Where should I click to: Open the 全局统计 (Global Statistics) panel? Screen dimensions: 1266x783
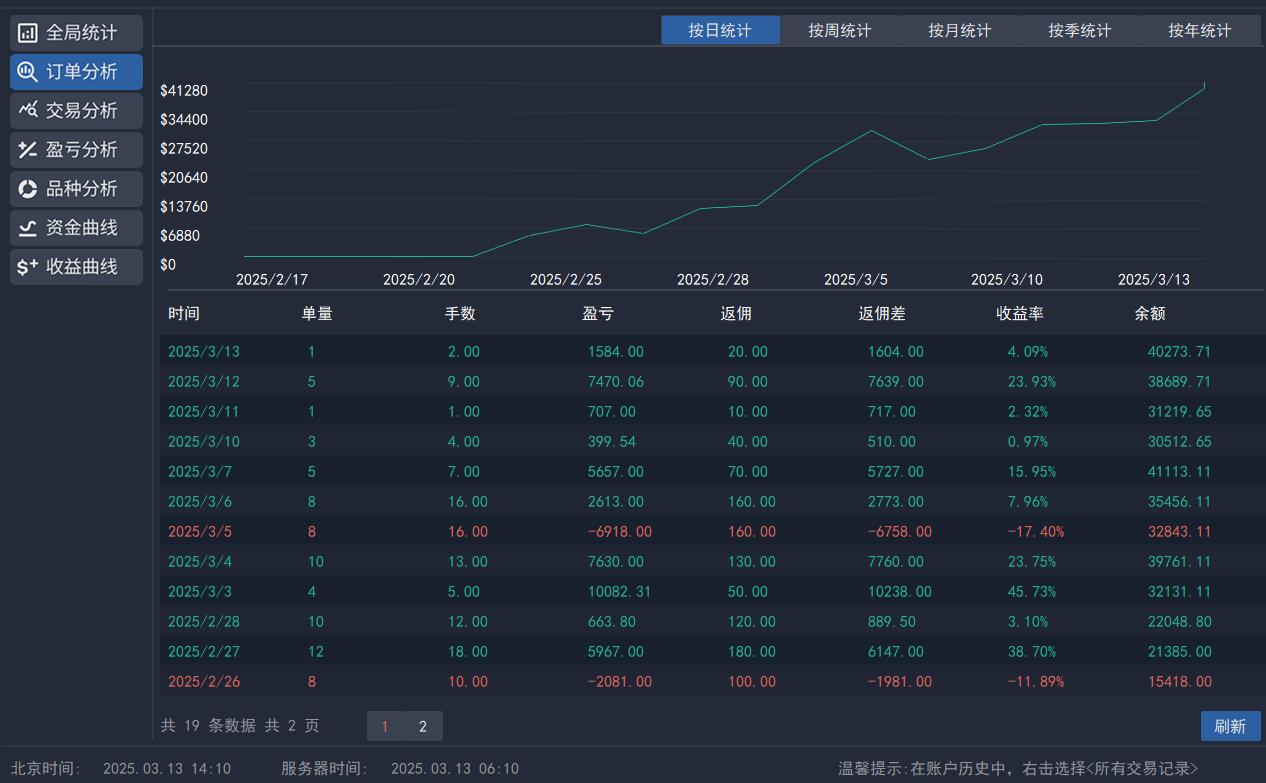pos(76,32)
